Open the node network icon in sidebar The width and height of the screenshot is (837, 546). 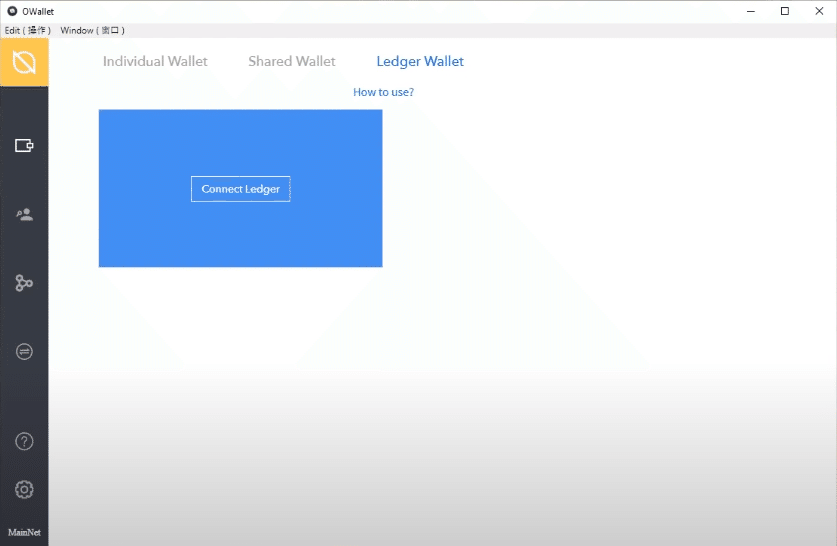coord(24,283)
